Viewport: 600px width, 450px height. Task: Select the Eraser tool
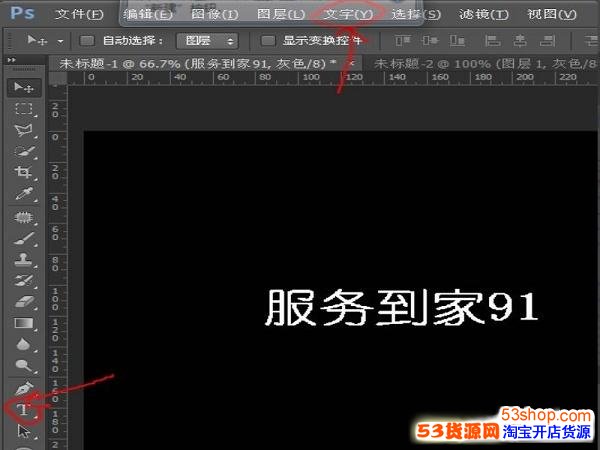(24, 302)
